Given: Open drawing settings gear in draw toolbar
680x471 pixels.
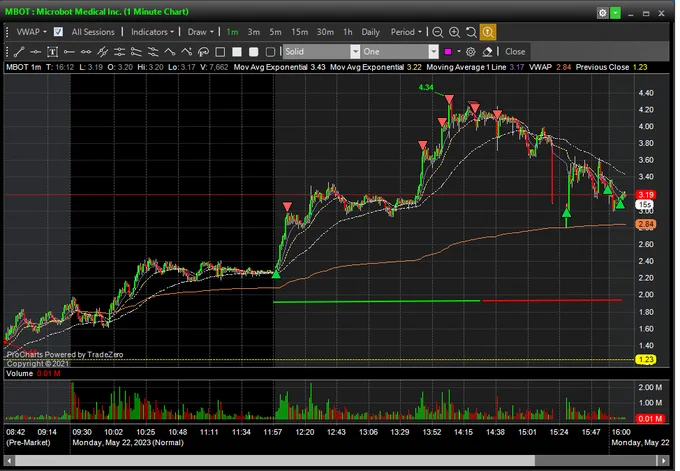Looking at the screenshot, I should point(471,52).
